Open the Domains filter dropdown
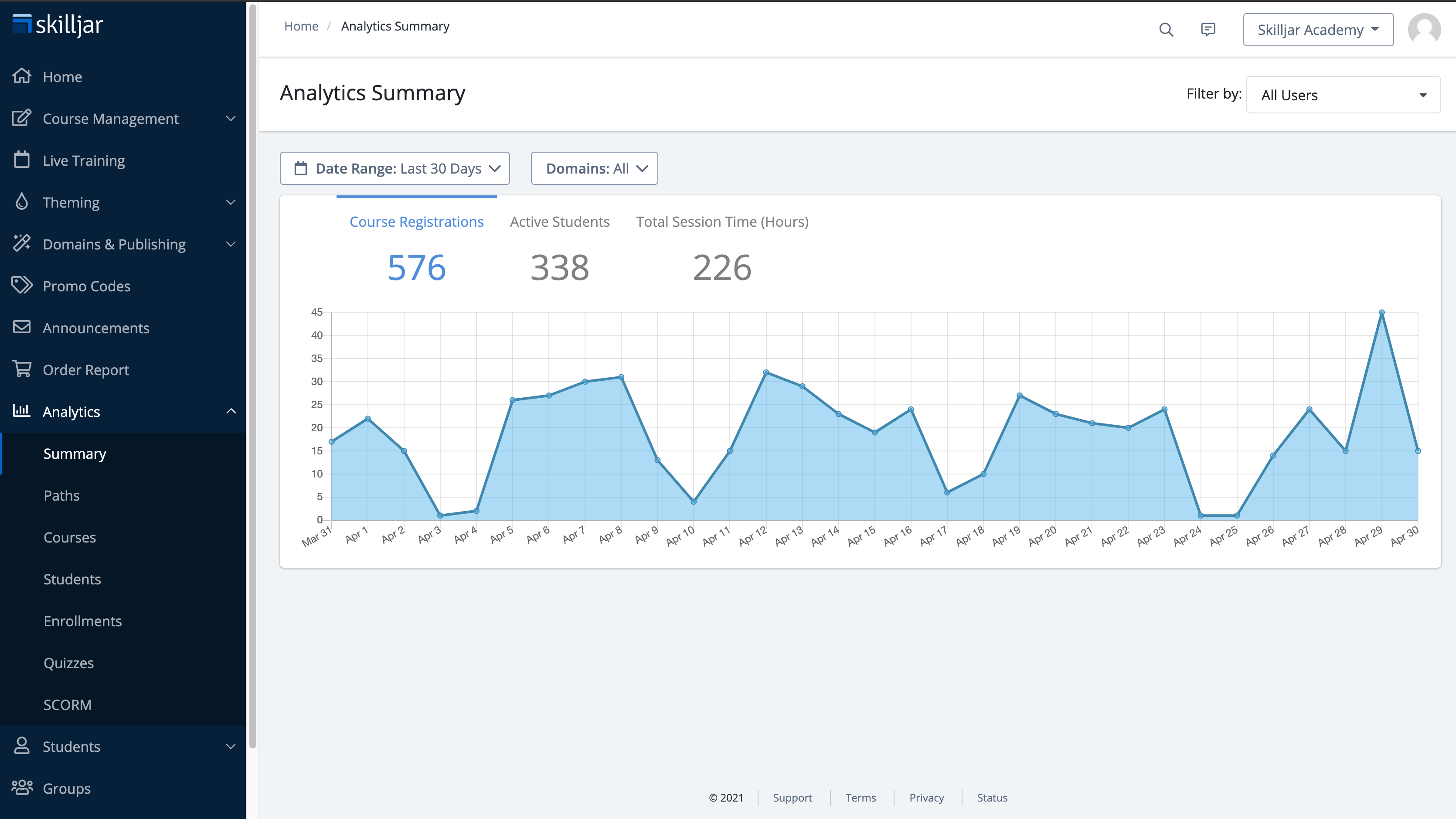1456x819 pixels. [594, 168]
